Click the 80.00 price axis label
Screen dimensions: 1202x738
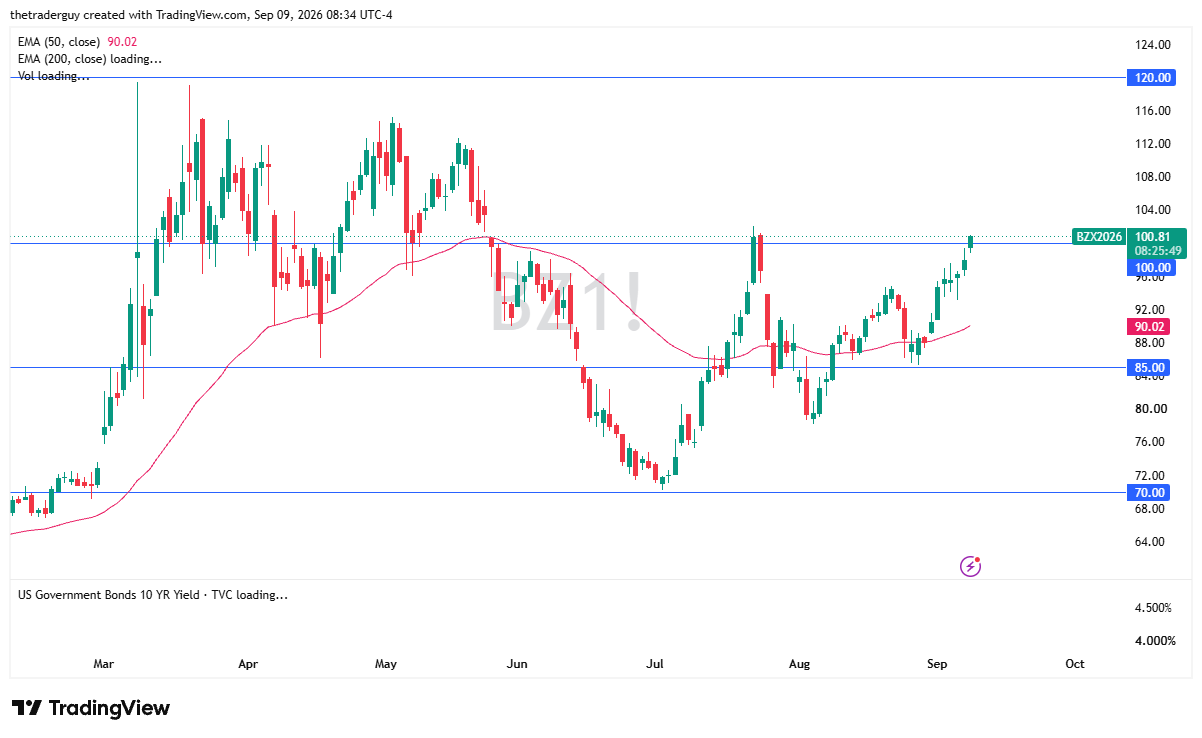[x=1153, y=409]
